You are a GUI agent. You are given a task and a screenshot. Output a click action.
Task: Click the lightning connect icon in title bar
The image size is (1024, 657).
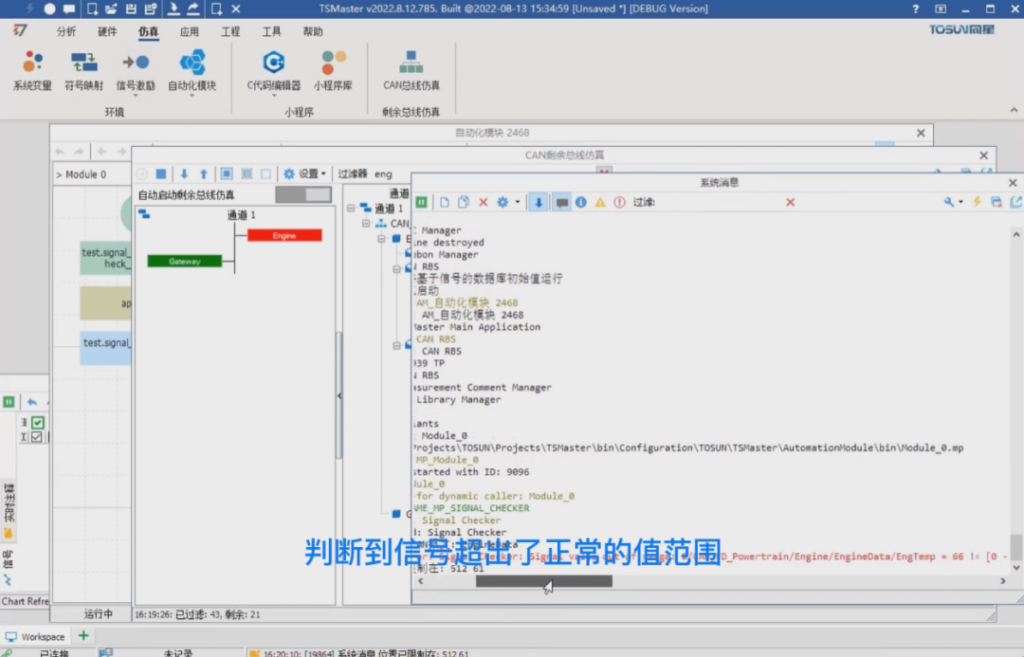[29, 8]
